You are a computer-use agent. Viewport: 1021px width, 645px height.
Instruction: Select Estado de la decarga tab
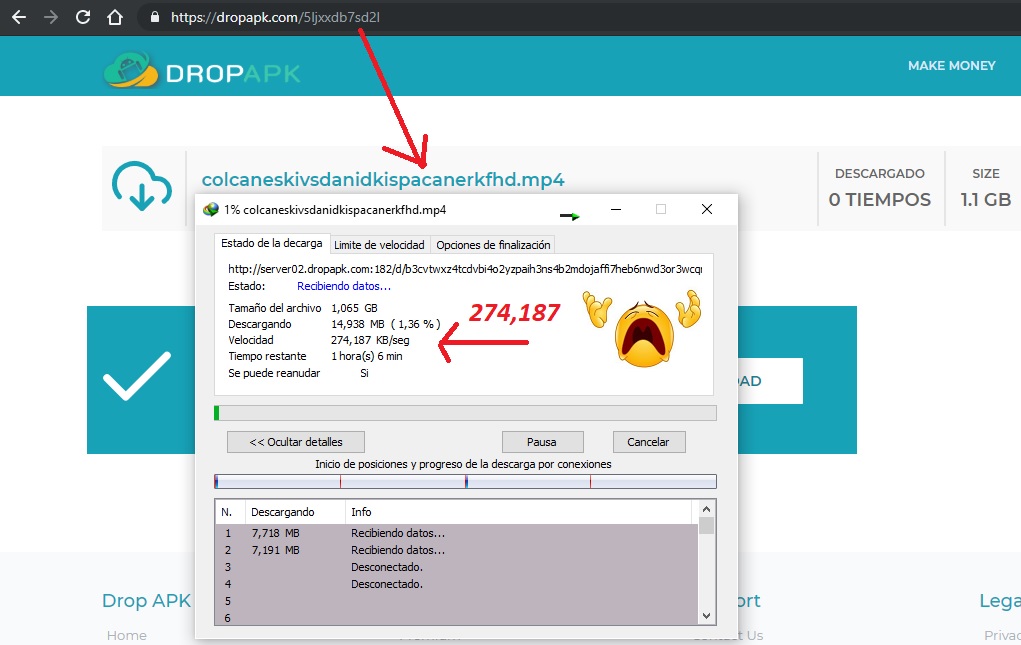pos(272,243)
